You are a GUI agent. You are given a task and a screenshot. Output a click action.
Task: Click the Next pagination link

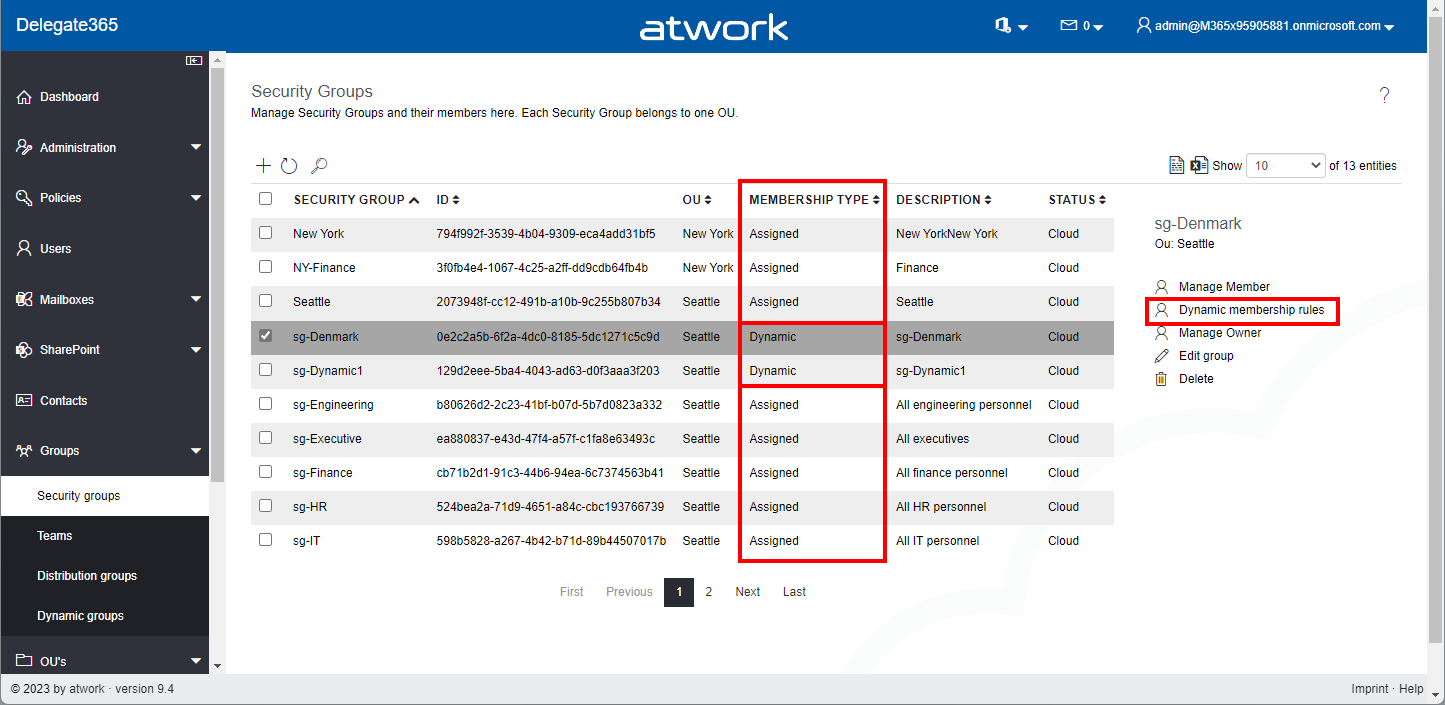(x=748, y=592)
